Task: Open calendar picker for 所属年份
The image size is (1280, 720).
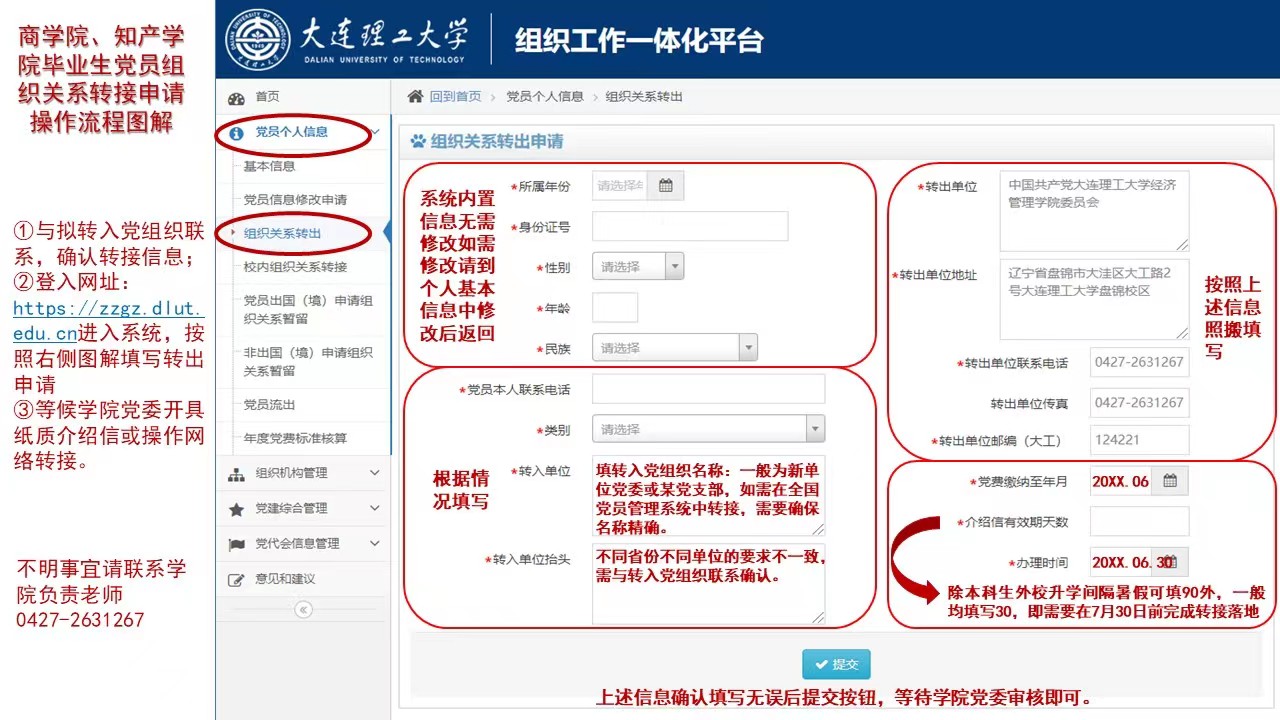Action: tap(666, 186)
